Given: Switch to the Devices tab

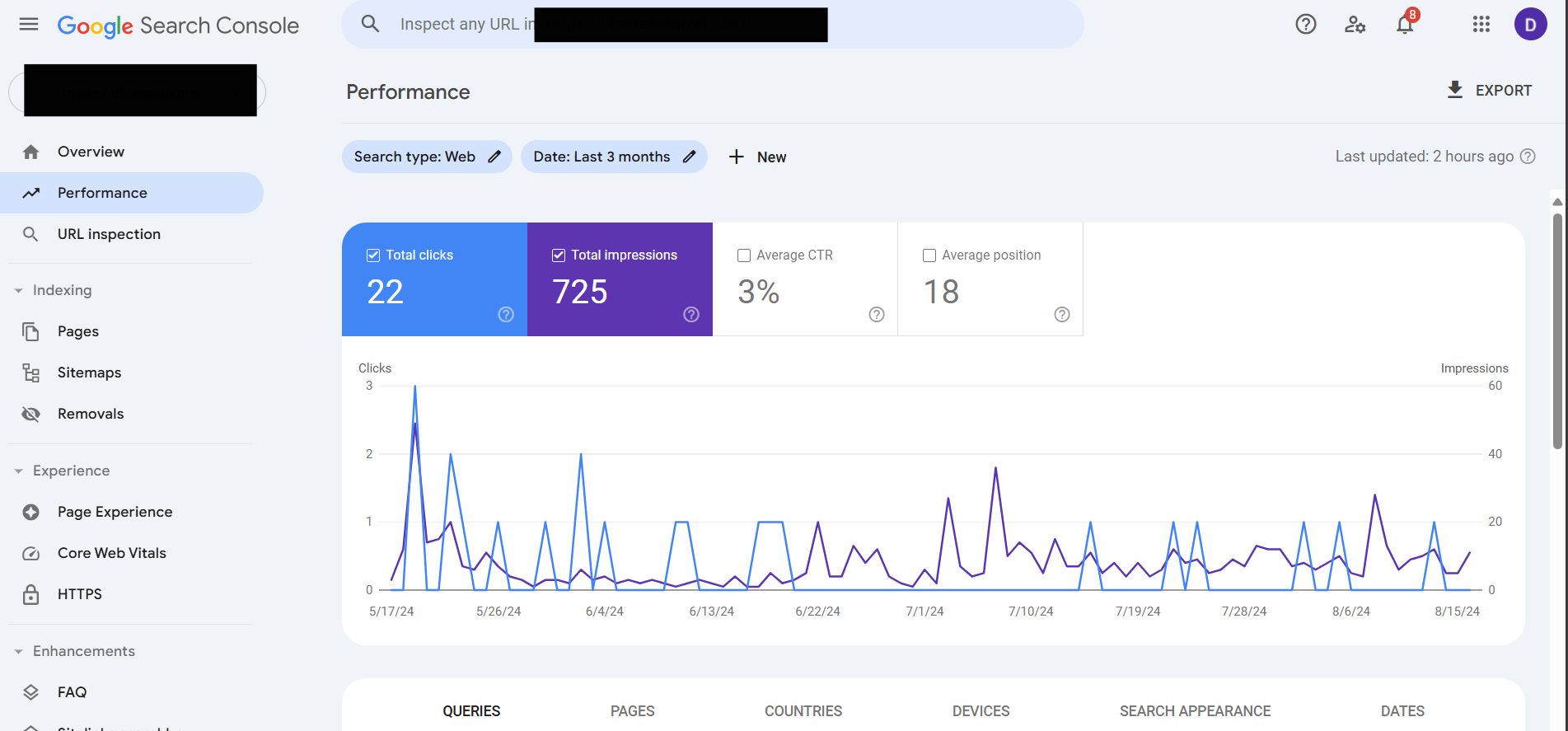Looking at the screenshot, I should pyautogui.click(x=981, y=711).
